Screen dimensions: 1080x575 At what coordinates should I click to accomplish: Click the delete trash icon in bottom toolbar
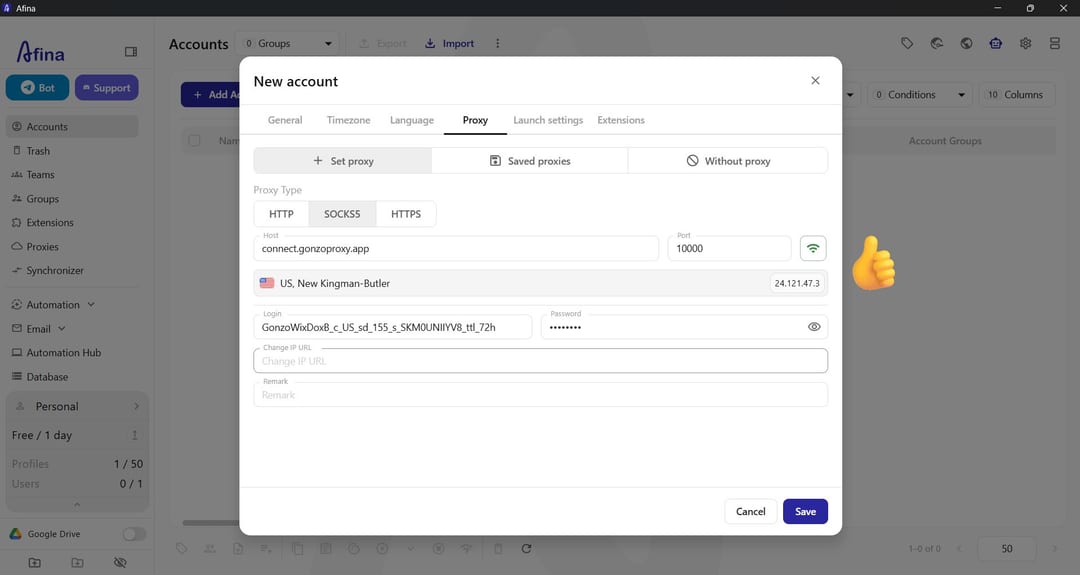pos(498,549)
